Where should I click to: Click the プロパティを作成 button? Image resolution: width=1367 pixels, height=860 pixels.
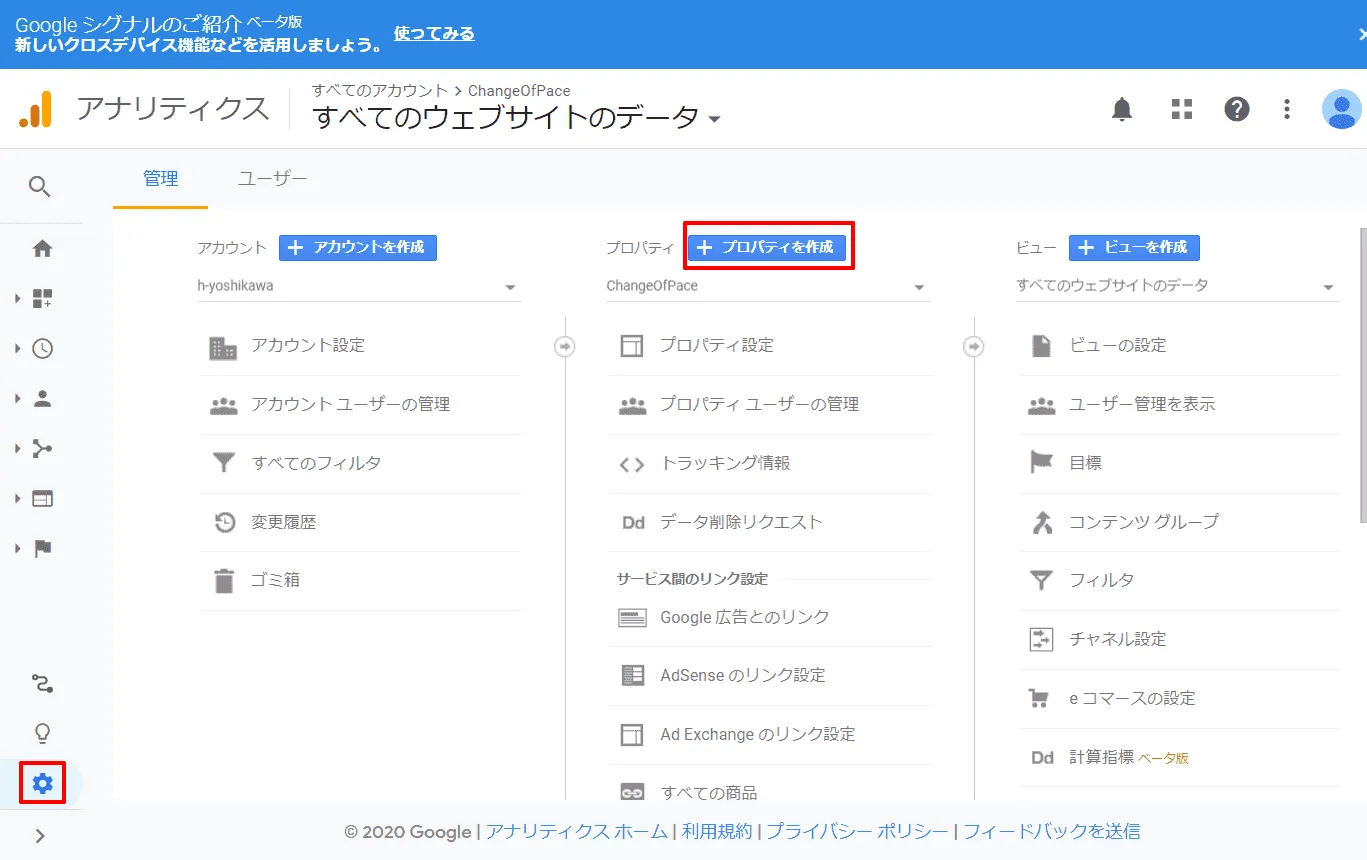click(x=768, y=246)
